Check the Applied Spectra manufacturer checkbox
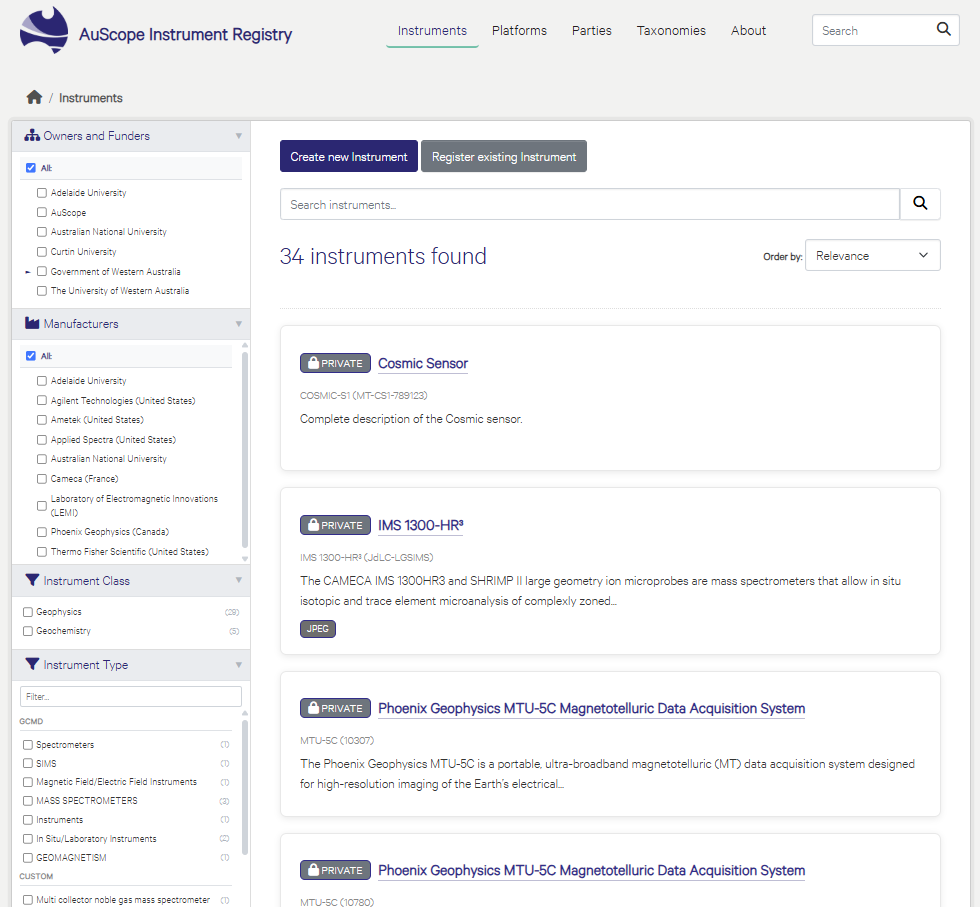Image resolution: width=980 pixels, height=907 pixels. [x=42, y=439]
